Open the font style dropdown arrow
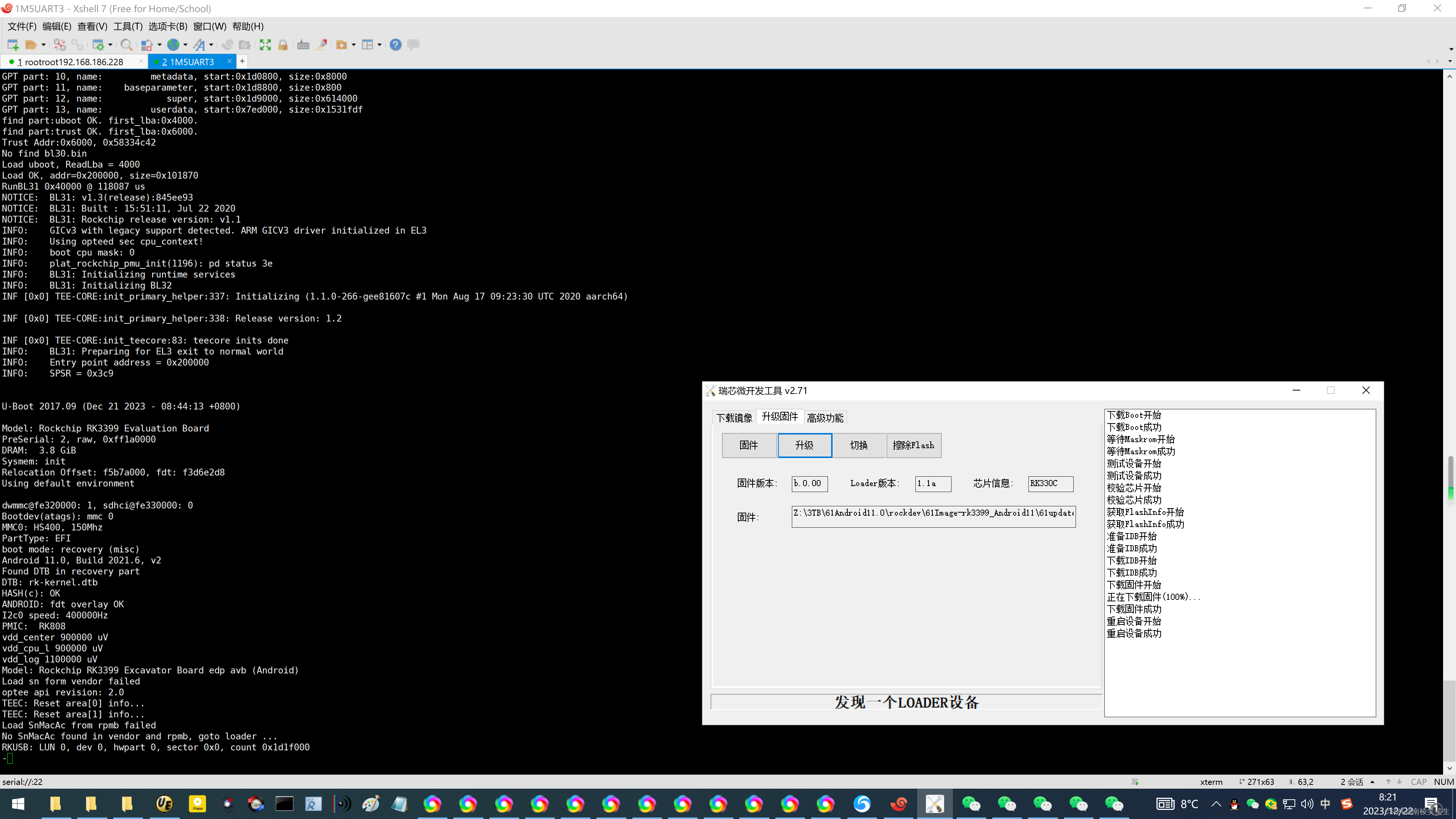Image resolution: width=1456 pixels, height=819 pixels. pyautogui.click(x=212, y=45)
